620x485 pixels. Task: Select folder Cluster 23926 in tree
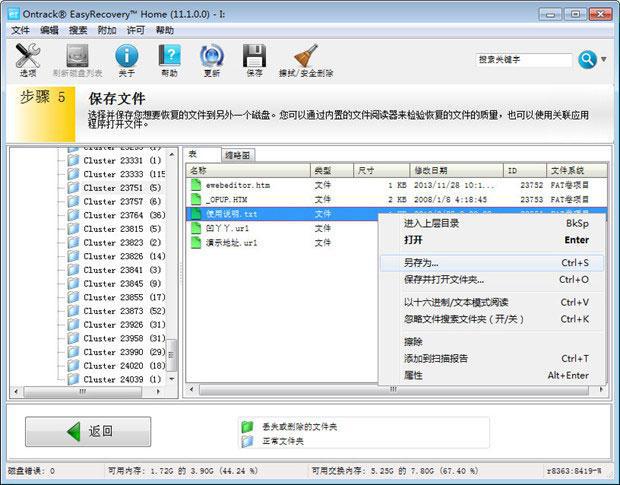click(116, 325)
